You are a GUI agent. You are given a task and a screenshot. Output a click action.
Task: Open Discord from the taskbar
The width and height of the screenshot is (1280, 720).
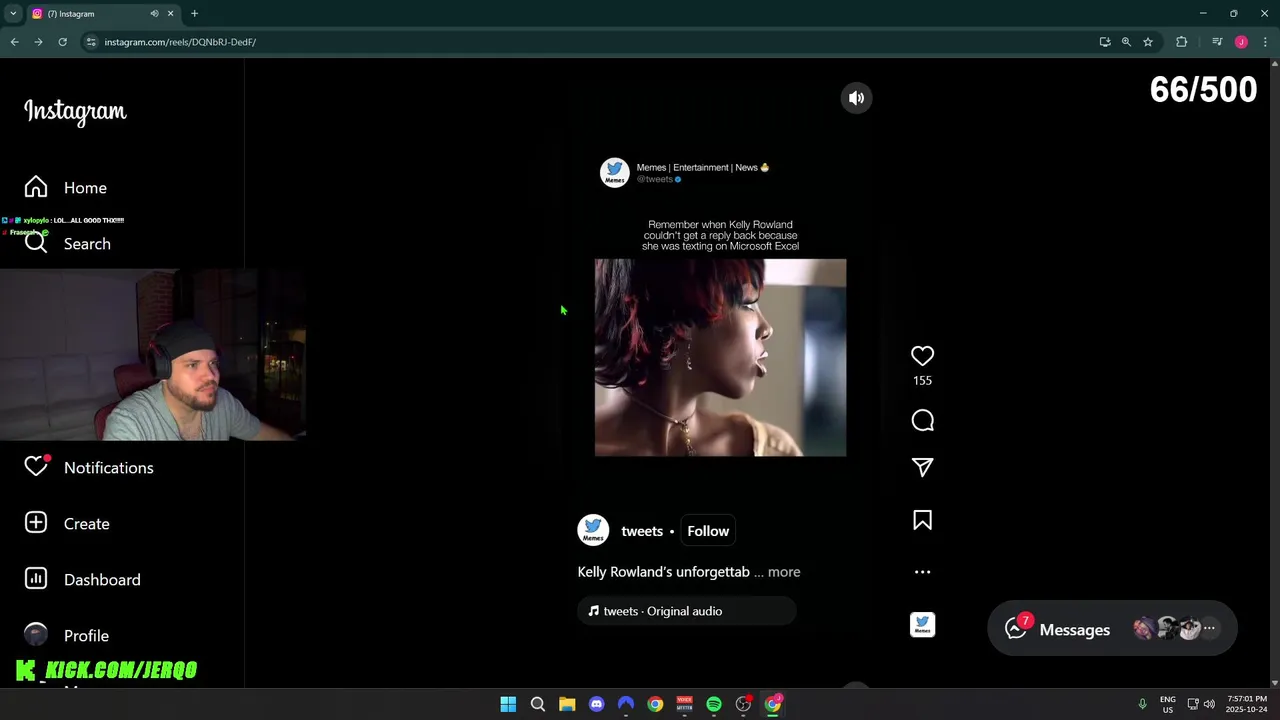(x=597, y=704)
